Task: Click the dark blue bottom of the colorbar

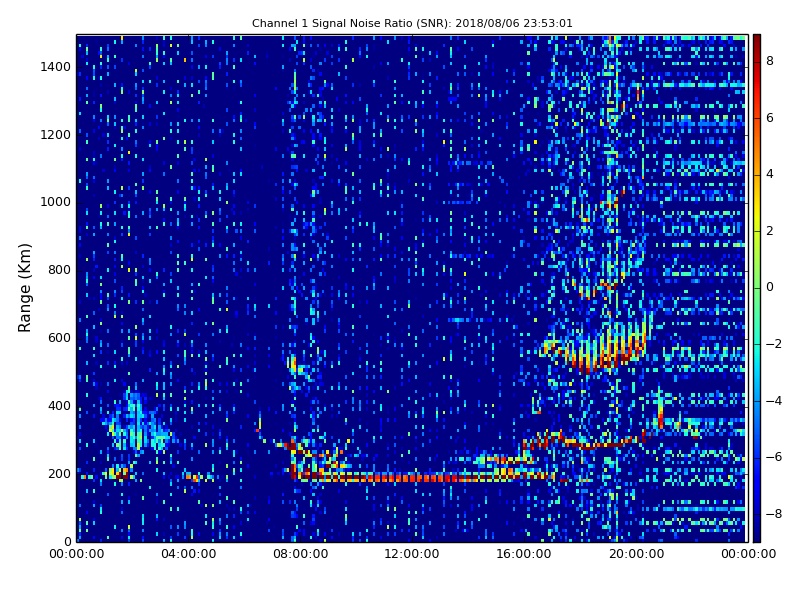Action: click(757, 537)
